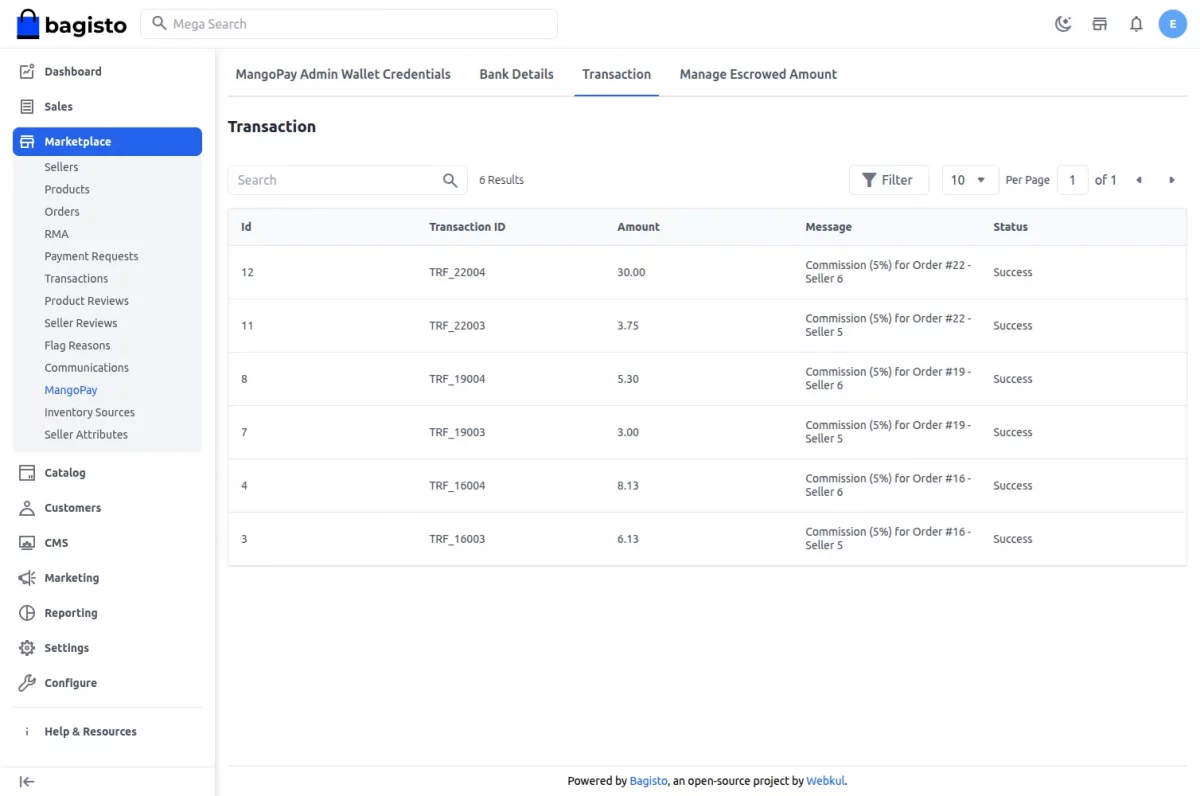Click the Webkul footer link
Viewport: 1200px width, 796px height.
[x=826, y=781]
